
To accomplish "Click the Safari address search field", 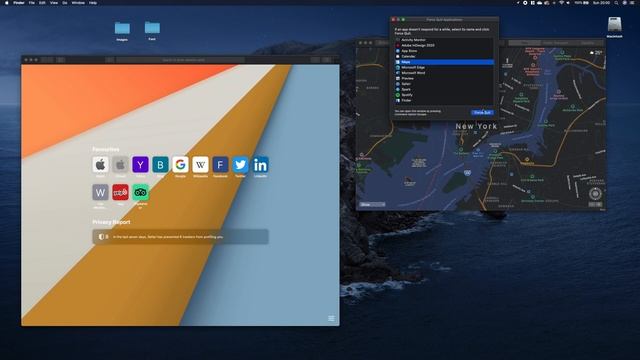I will click(180, 60).
